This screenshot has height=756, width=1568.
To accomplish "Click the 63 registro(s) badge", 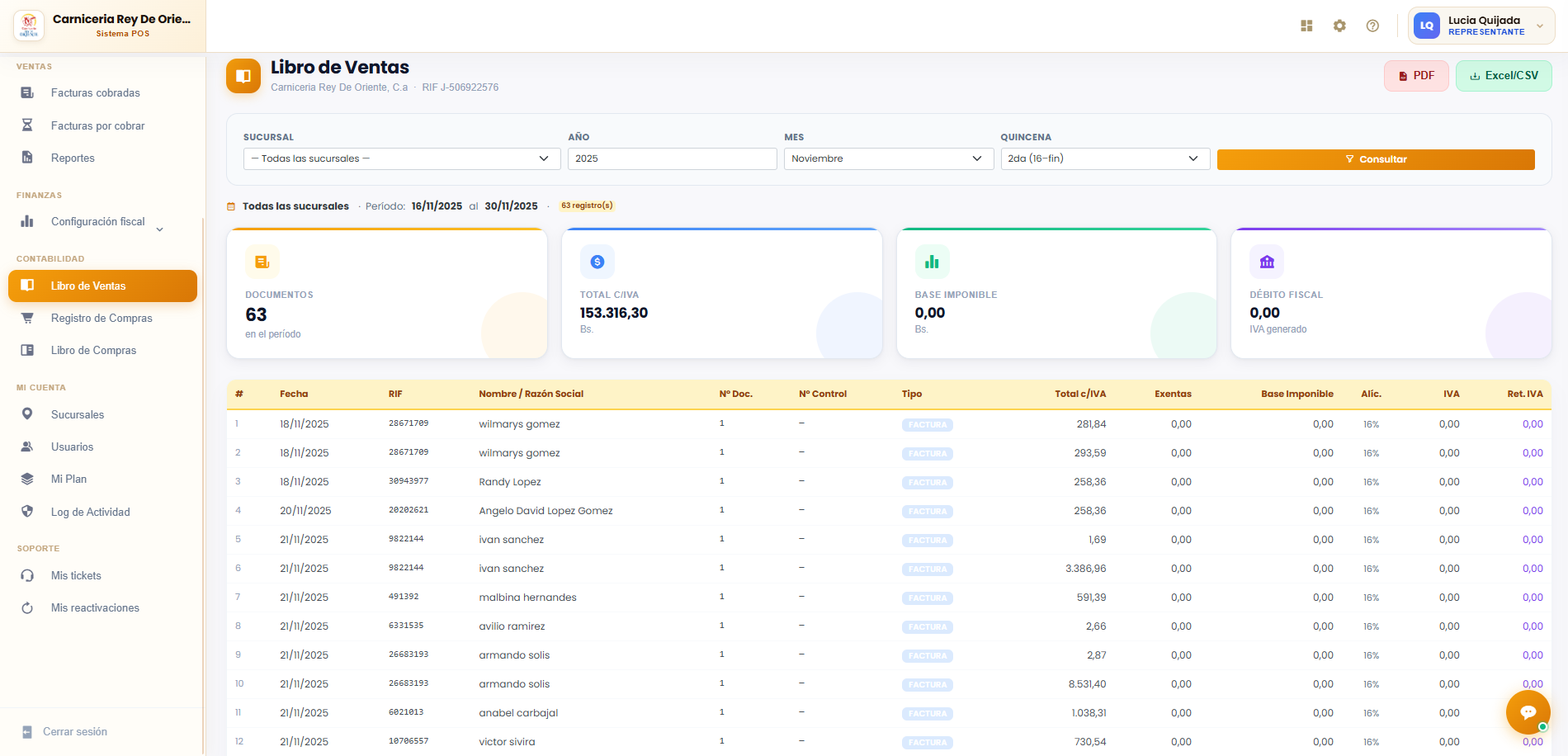I will [x=587, y=206].
